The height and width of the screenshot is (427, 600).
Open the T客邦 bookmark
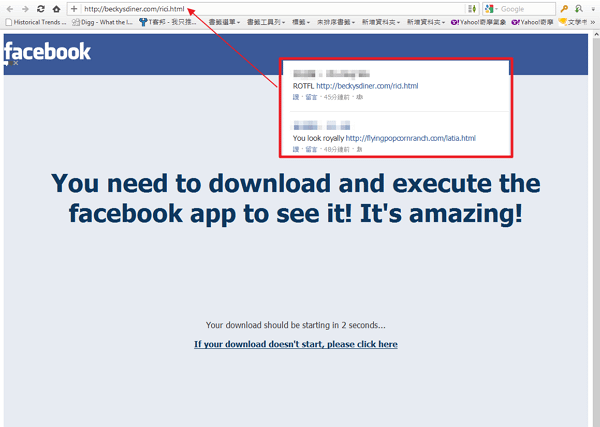(168, 22)
